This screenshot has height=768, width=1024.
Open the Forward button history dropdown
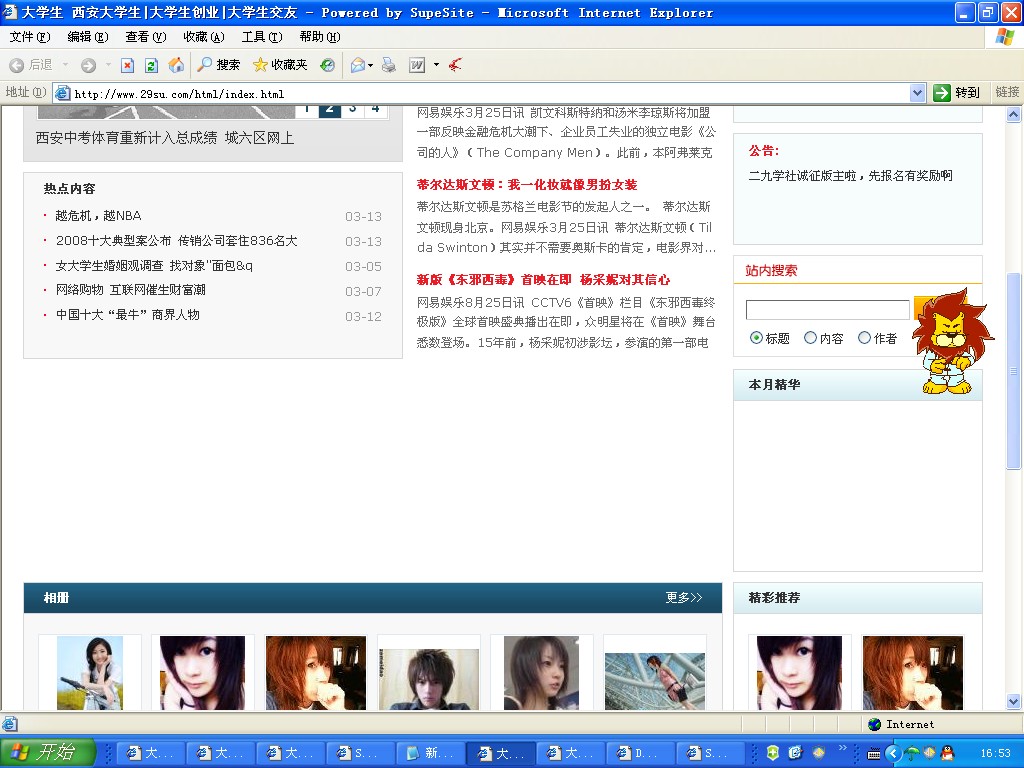coord(108,65)
